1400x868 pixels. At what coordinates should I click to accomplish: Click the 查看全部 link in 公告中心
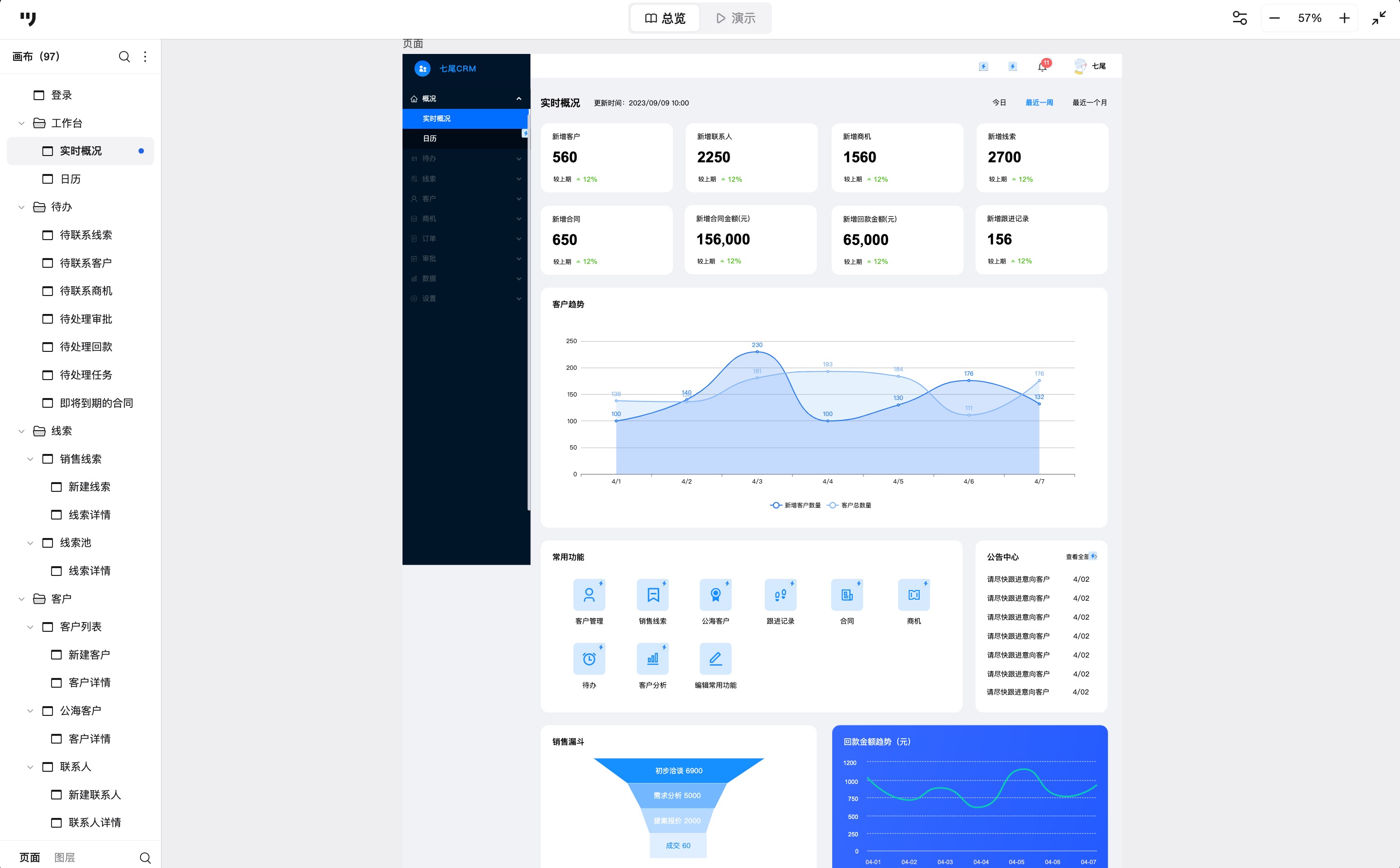point(1077,557)
